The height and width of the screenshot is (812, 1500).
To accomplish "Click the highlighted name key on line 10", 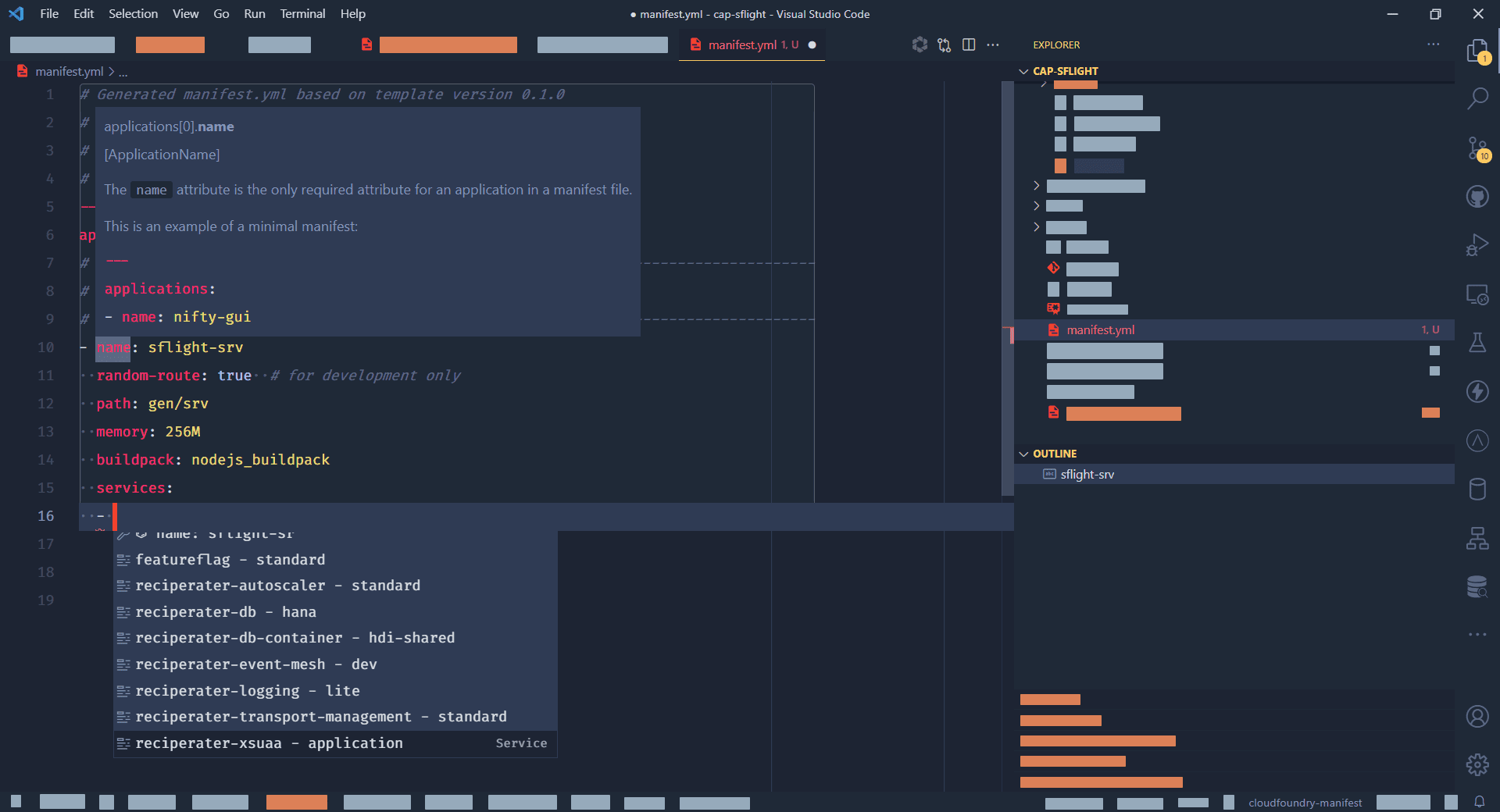I will [x=113, y=347].
